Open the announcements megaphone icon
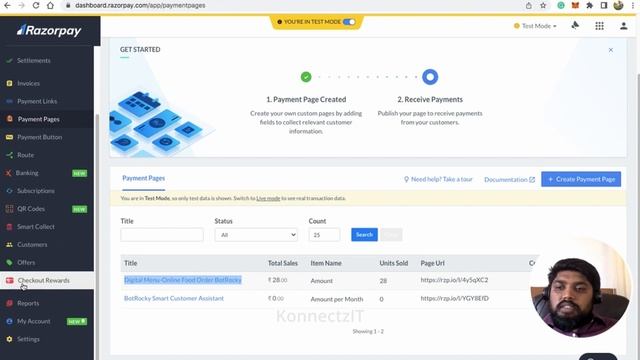This screenshot has width=640, height=360. coord(575,26)
